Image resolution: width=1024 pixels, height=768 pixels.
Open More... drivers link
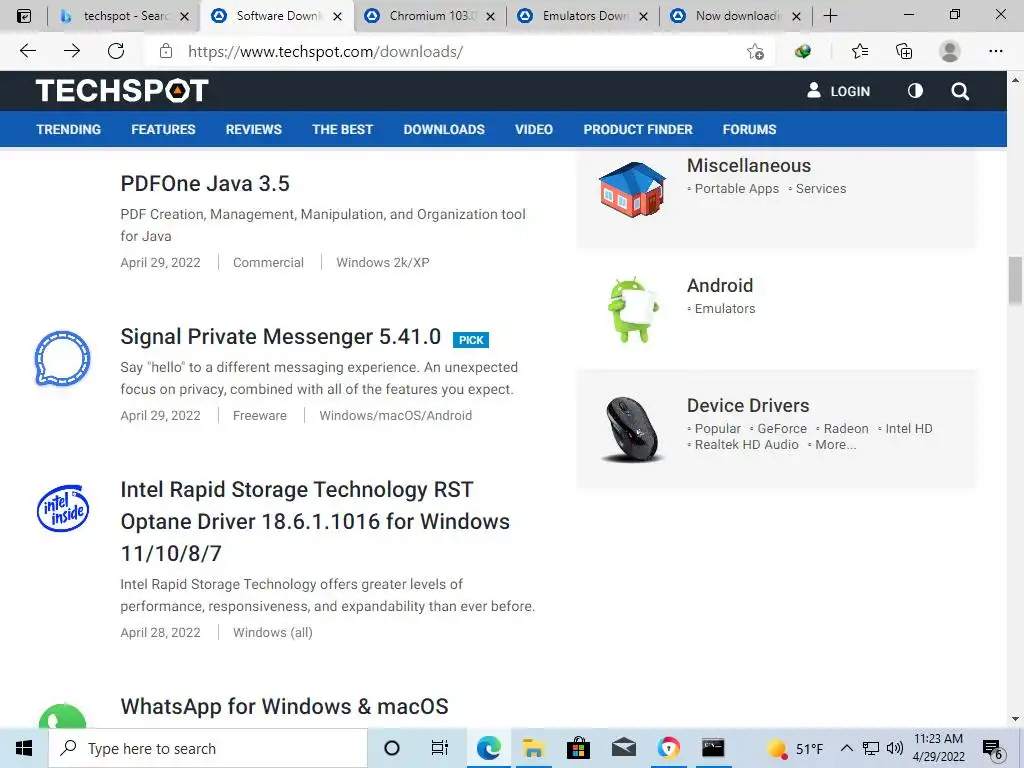point(835,445)
